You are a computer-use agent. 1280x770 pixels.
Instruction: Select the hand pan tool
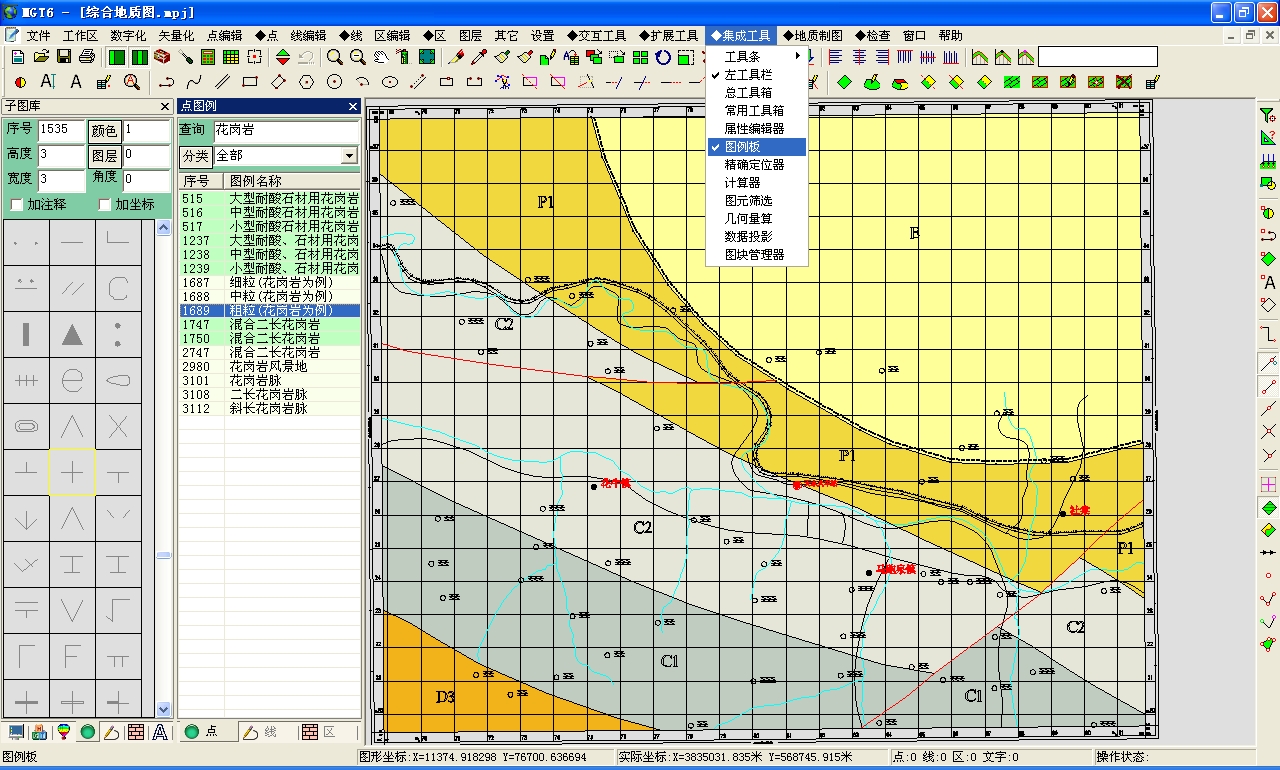click(381, 57)
